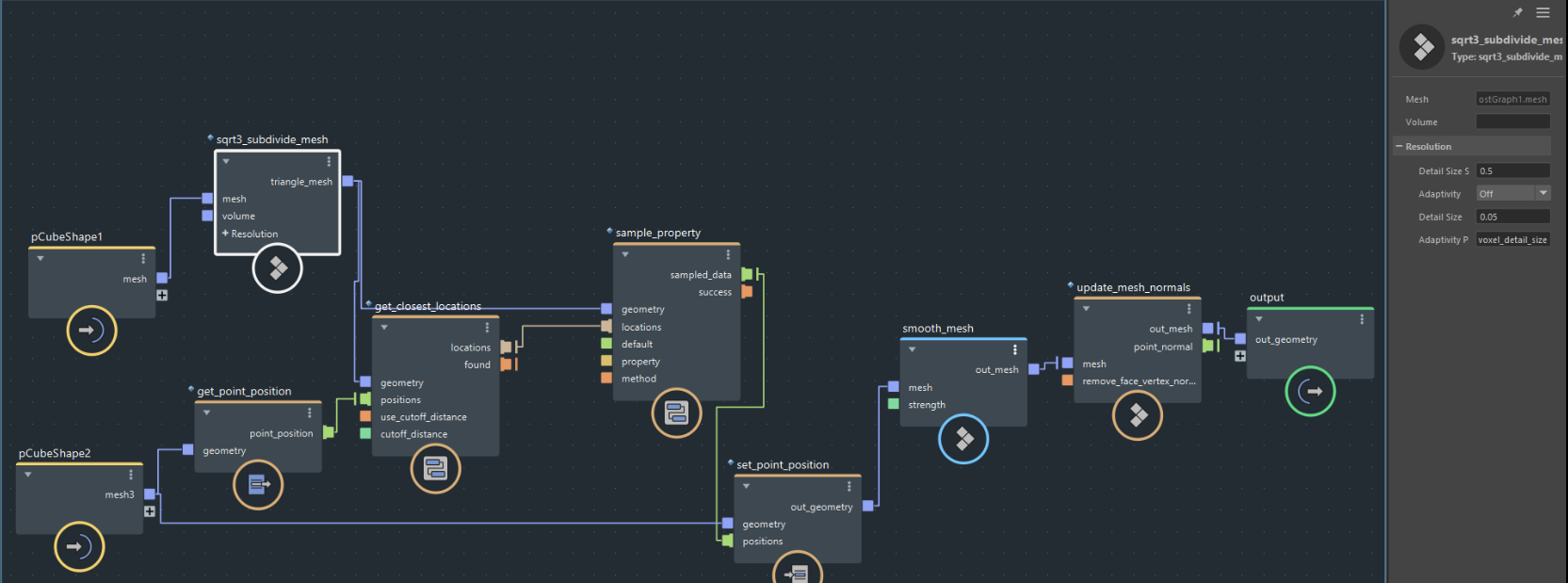Click the Detail Size field showing 0.05

[1512, 217]
